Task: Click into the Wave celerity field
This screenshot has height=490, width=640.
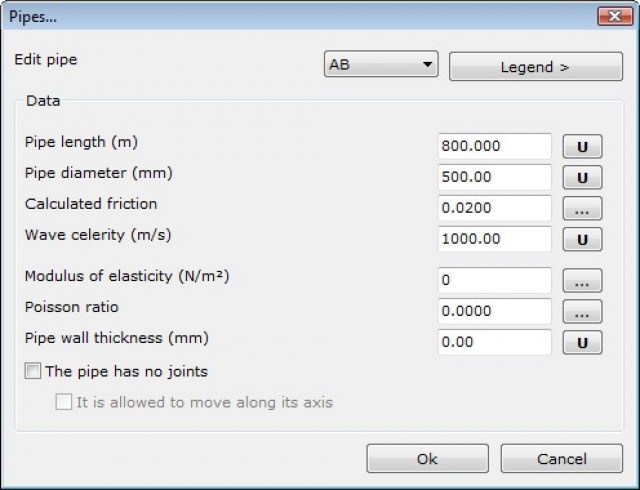Action: 494,239
